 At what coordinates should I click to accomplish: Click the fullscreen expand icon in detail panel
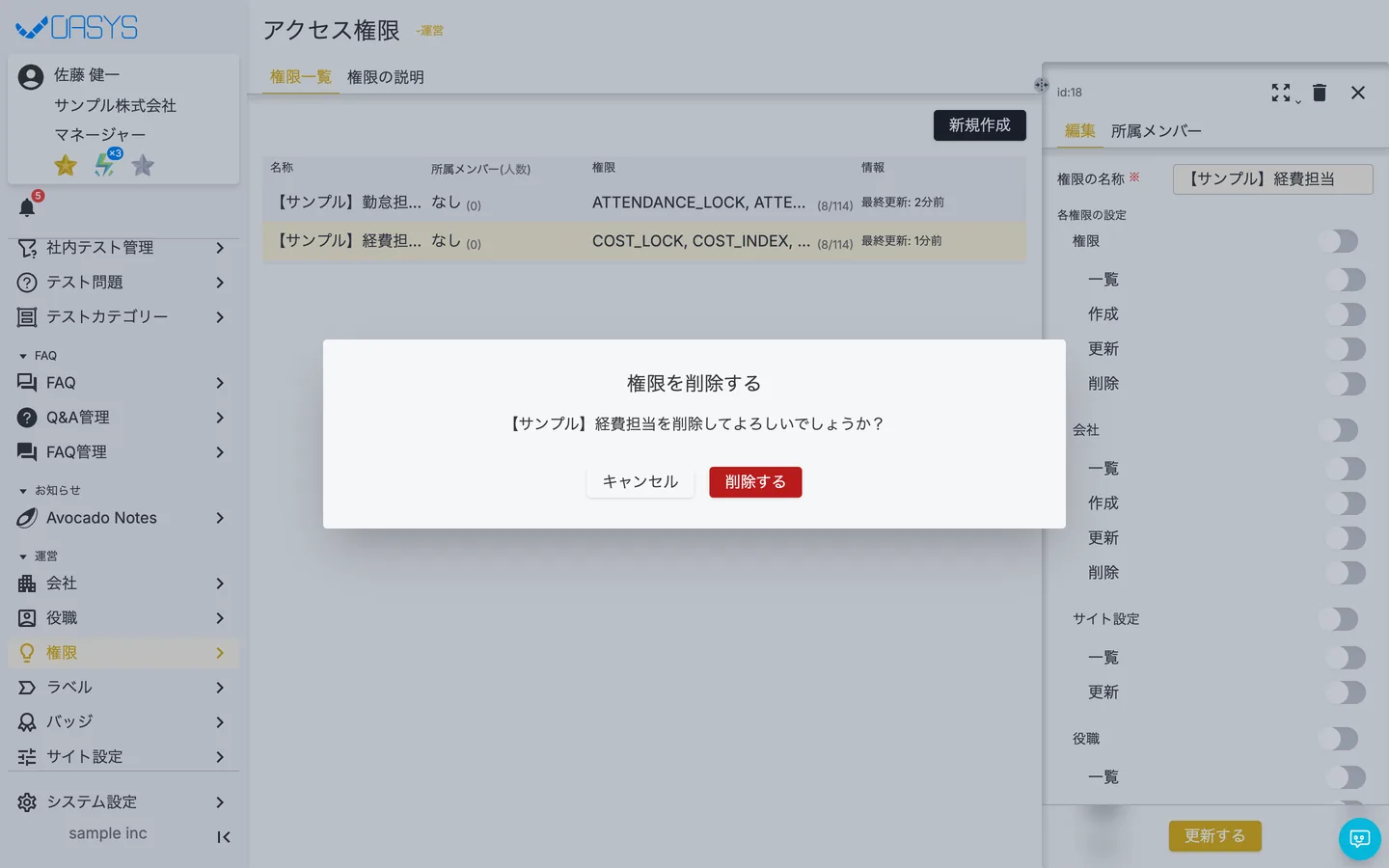(x=1281, y=93)
